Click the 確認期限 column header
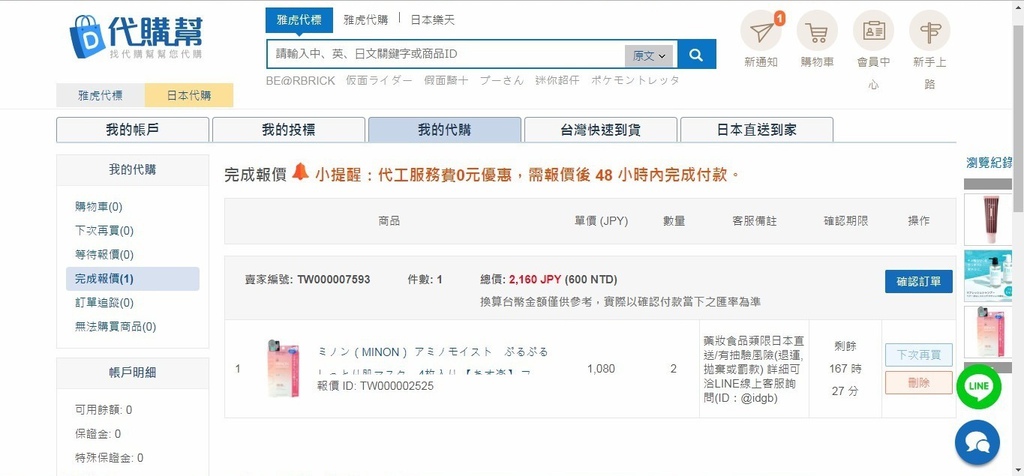Screen dimensions: 1024x476 click(x=846, y=221)
